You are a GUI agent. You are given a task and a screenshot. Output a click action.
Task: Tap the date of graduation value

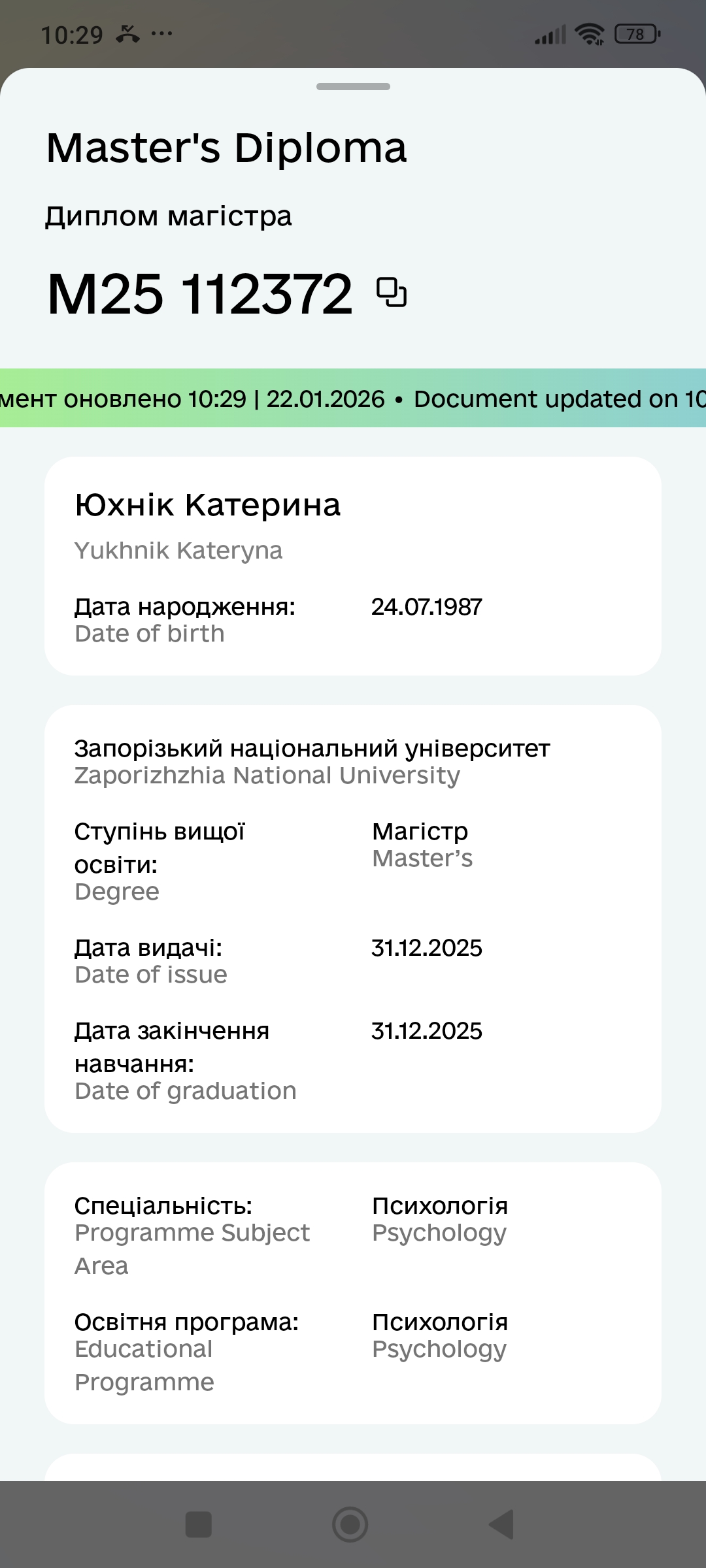pos(426,1031)
